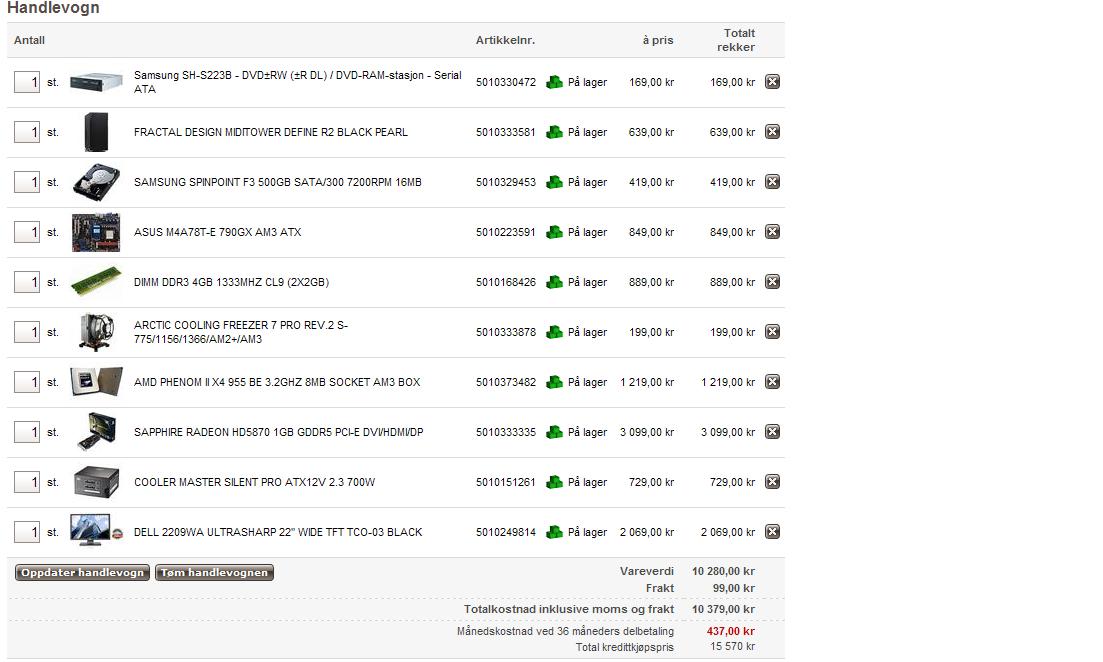Remove Cooler Master Silent Pro from cart

(772, 481)
